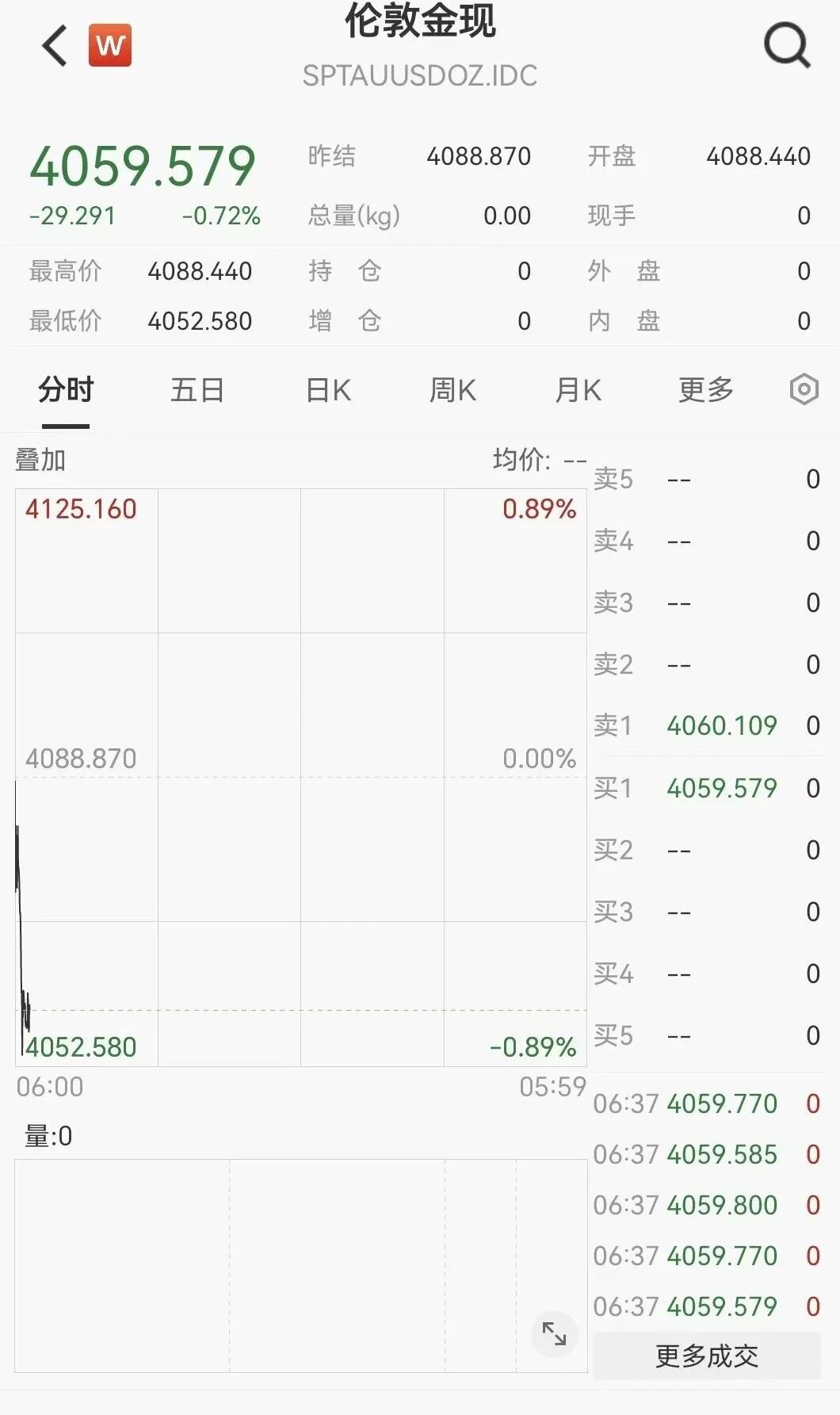This screenshot has height=1415, width=840.
Task: Expand the 更多 chart options
Action: pos(706,390)
